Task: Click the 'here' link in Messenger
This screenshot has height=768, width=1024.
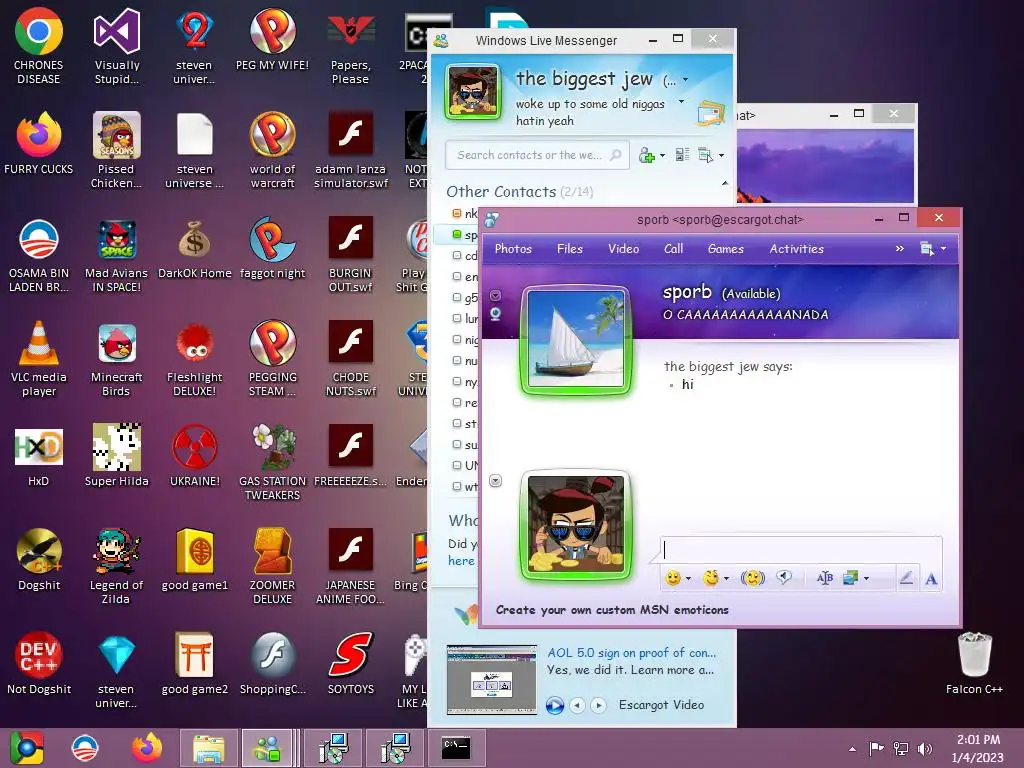Action: click(462, 561)
